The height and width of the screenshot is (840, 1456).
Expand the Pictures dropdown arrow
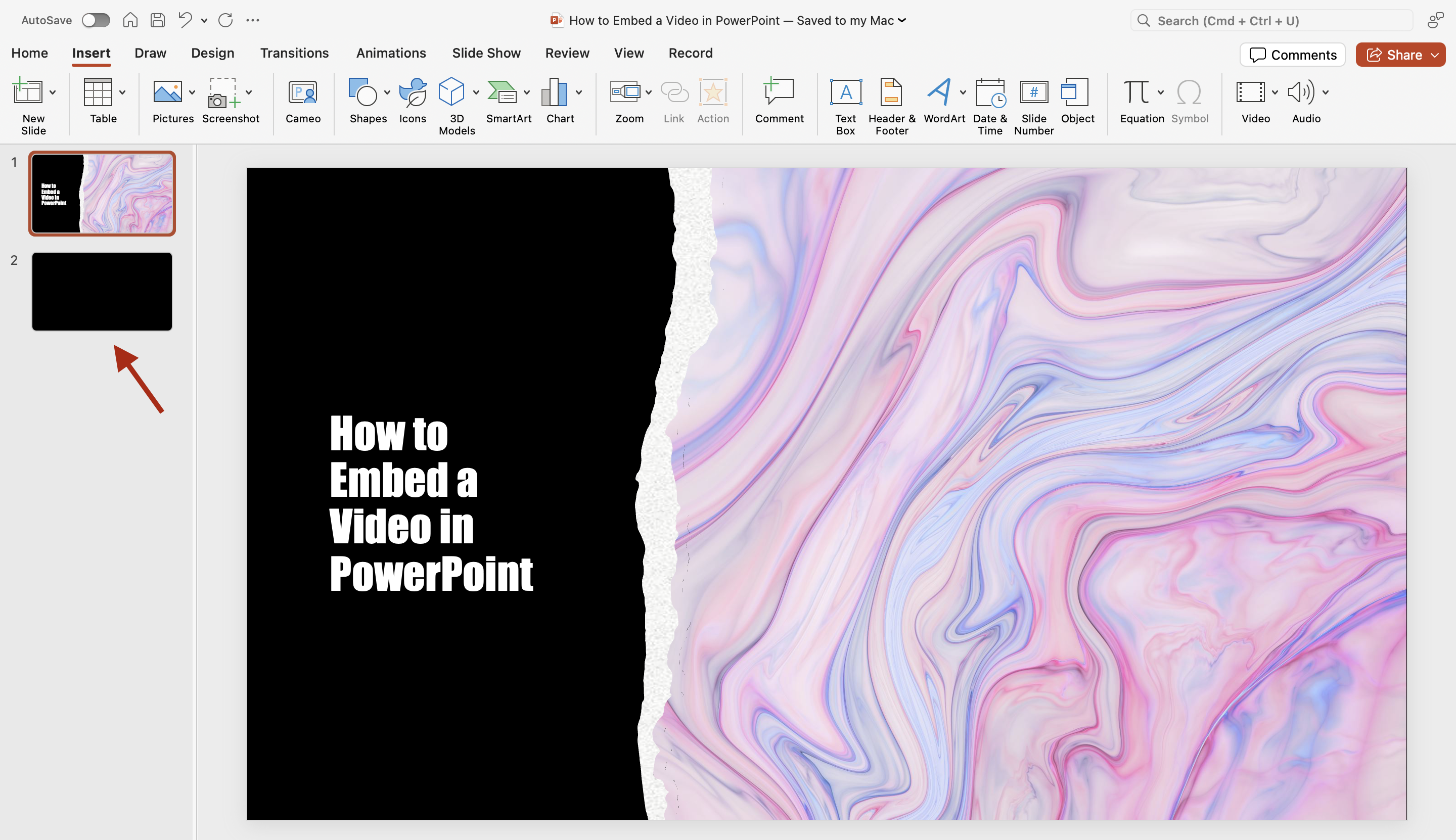192,92
